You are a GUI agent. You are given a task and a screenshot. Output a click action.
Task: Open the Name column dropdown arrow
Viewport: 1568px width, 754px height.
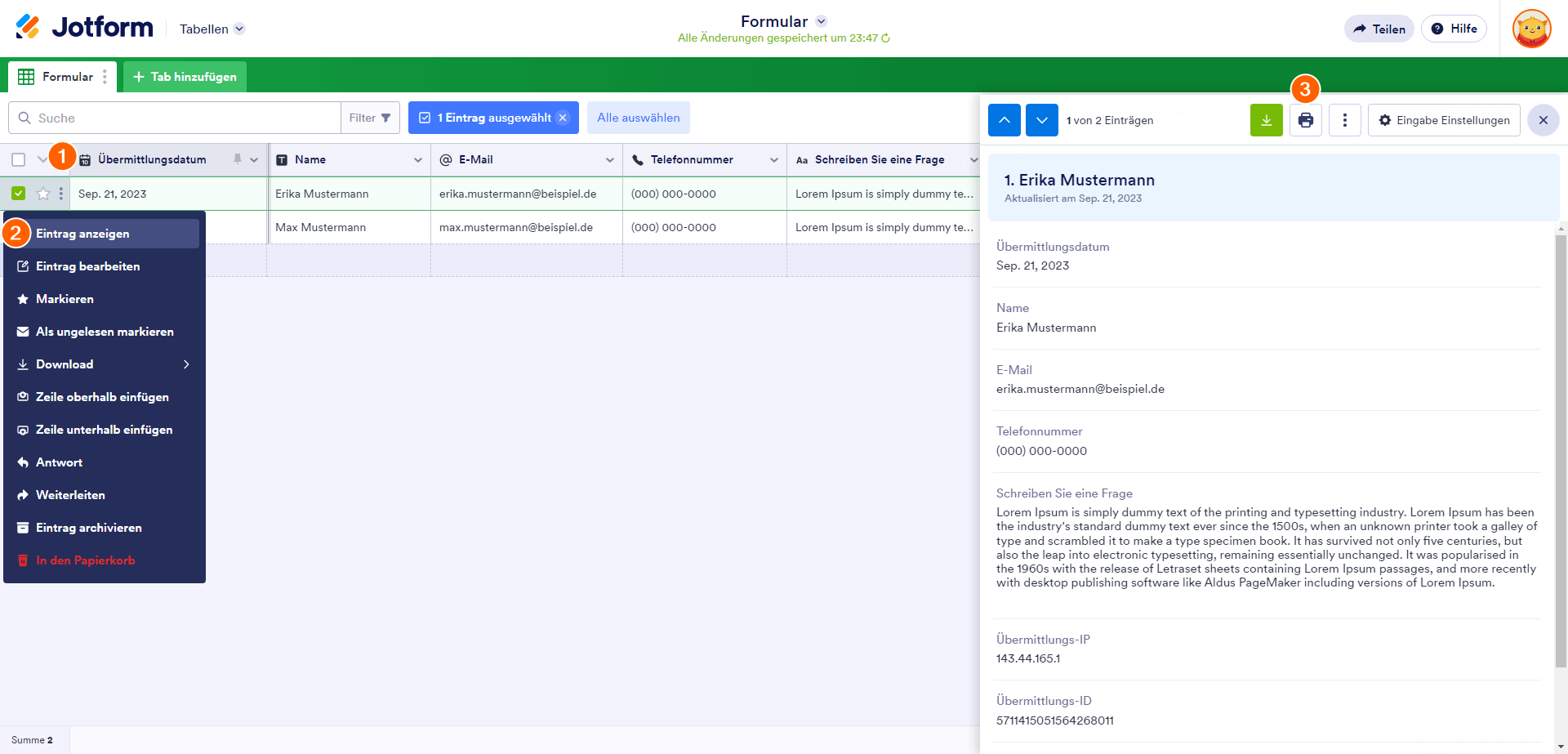click(x=418, y=160)
